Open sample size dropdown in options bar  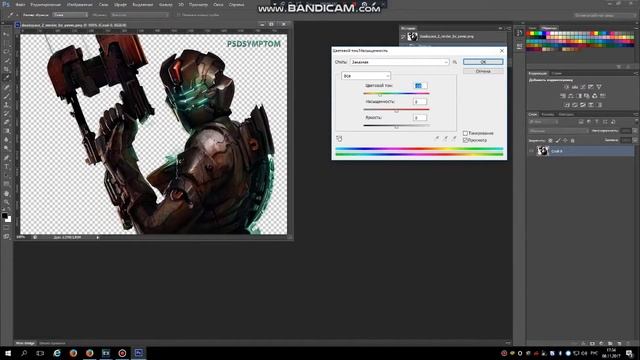(70, 15)
